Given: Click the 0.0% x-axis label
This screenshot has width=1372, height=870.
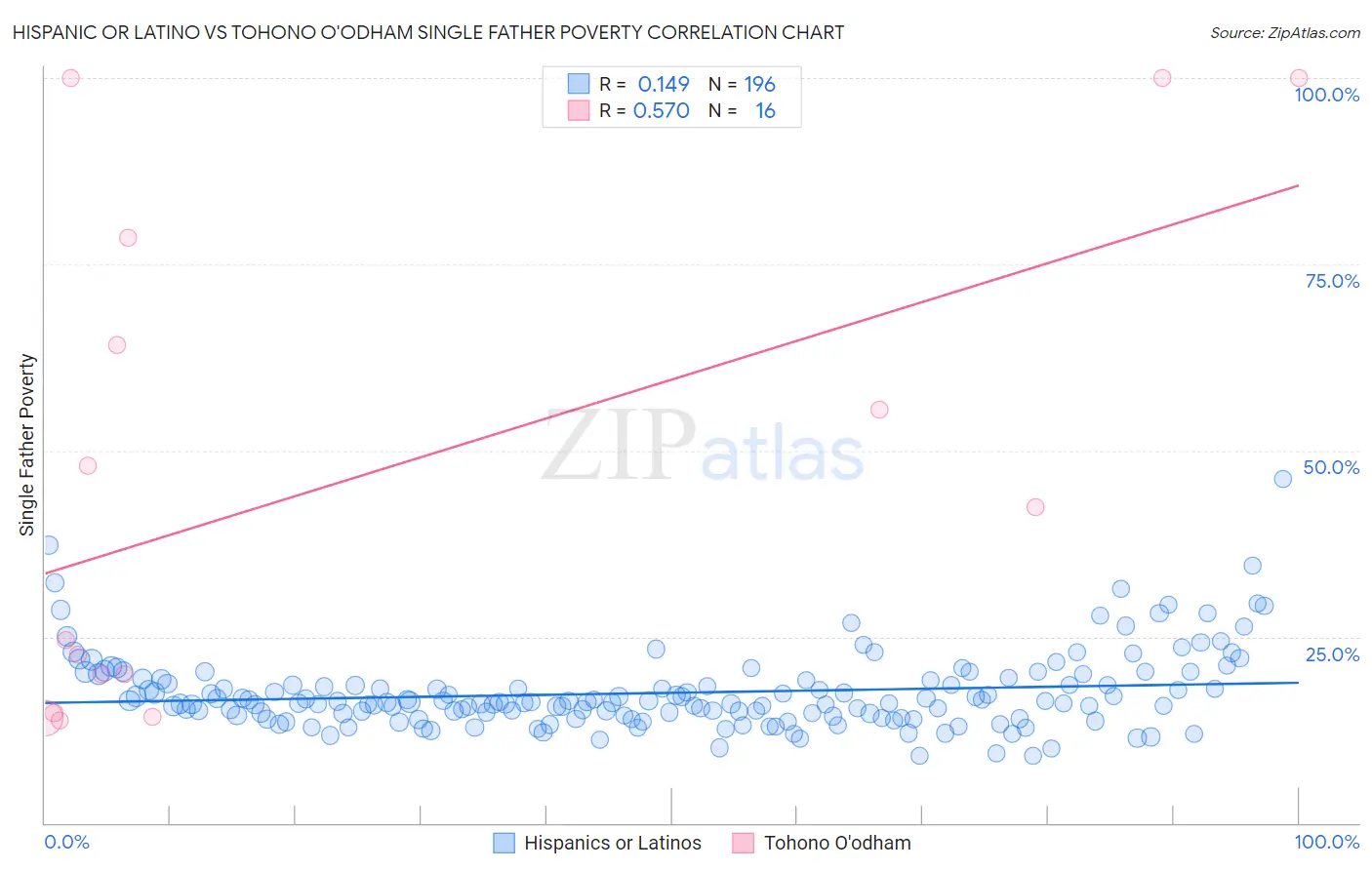Looking at the screenshot, I should click(67, 842).
